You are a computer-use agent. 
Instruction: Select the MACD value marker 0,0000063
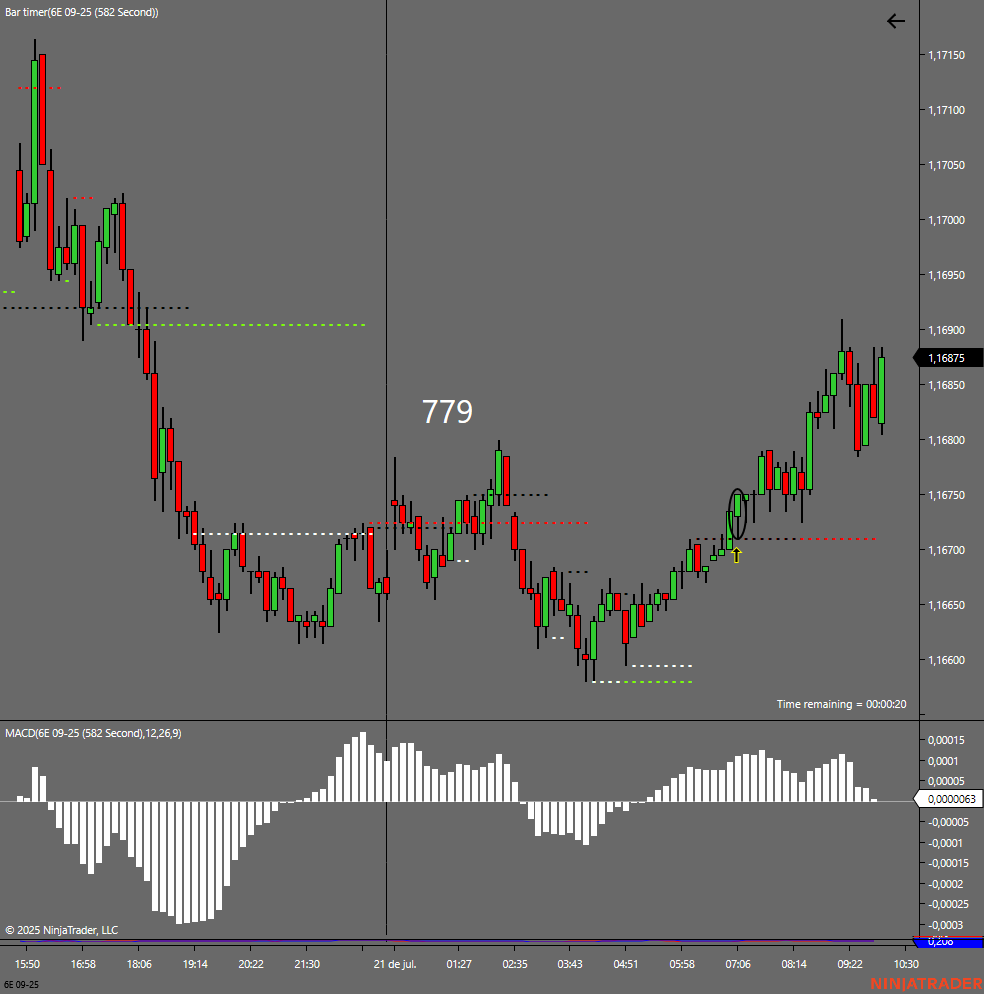pos(948,799)
